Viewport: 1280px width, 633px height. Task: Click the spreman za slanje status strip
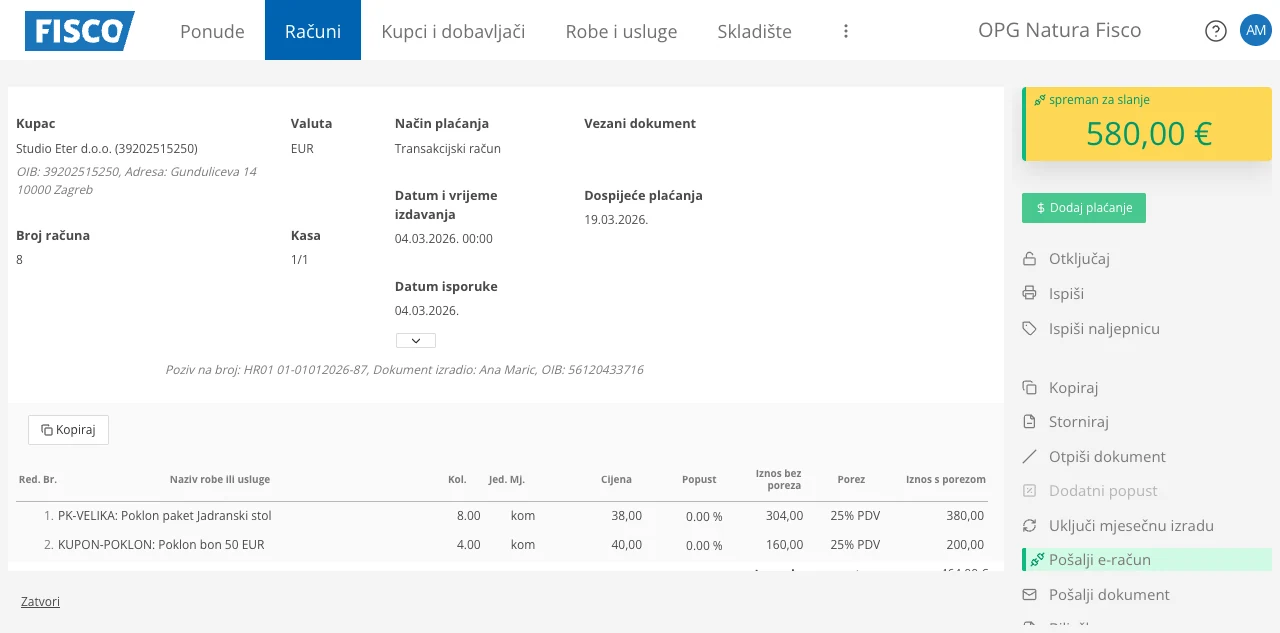coord(1090,100)
